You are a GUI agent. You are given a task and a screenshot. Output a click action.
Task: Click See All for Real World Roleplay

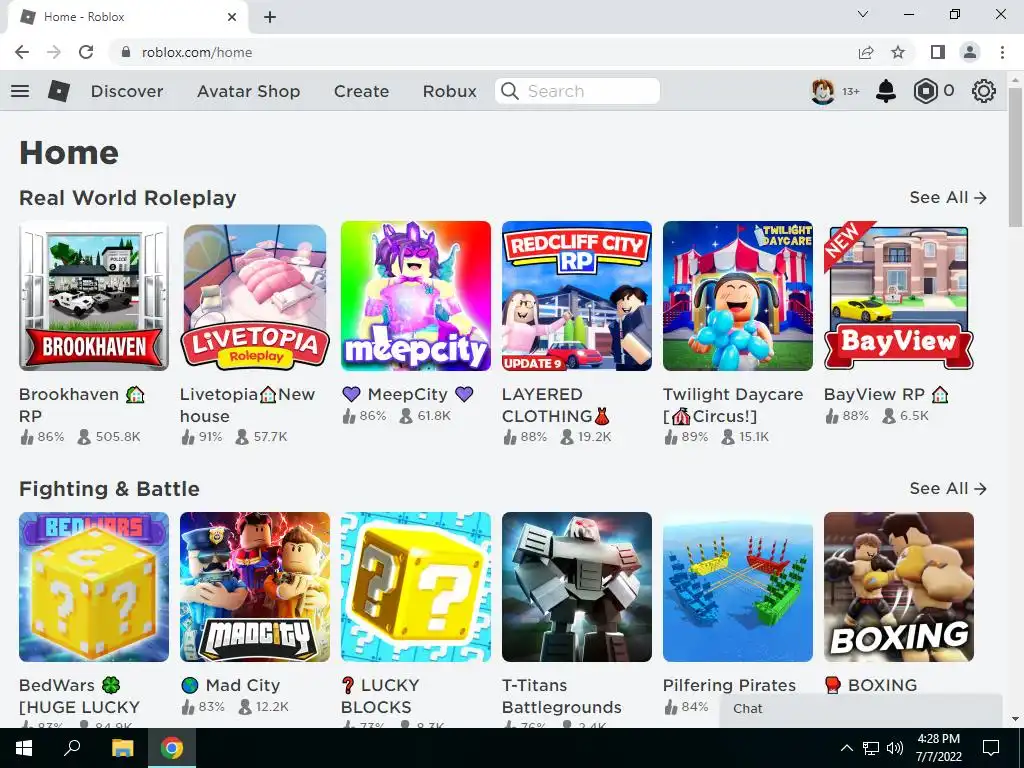click(x=948, y=197)
